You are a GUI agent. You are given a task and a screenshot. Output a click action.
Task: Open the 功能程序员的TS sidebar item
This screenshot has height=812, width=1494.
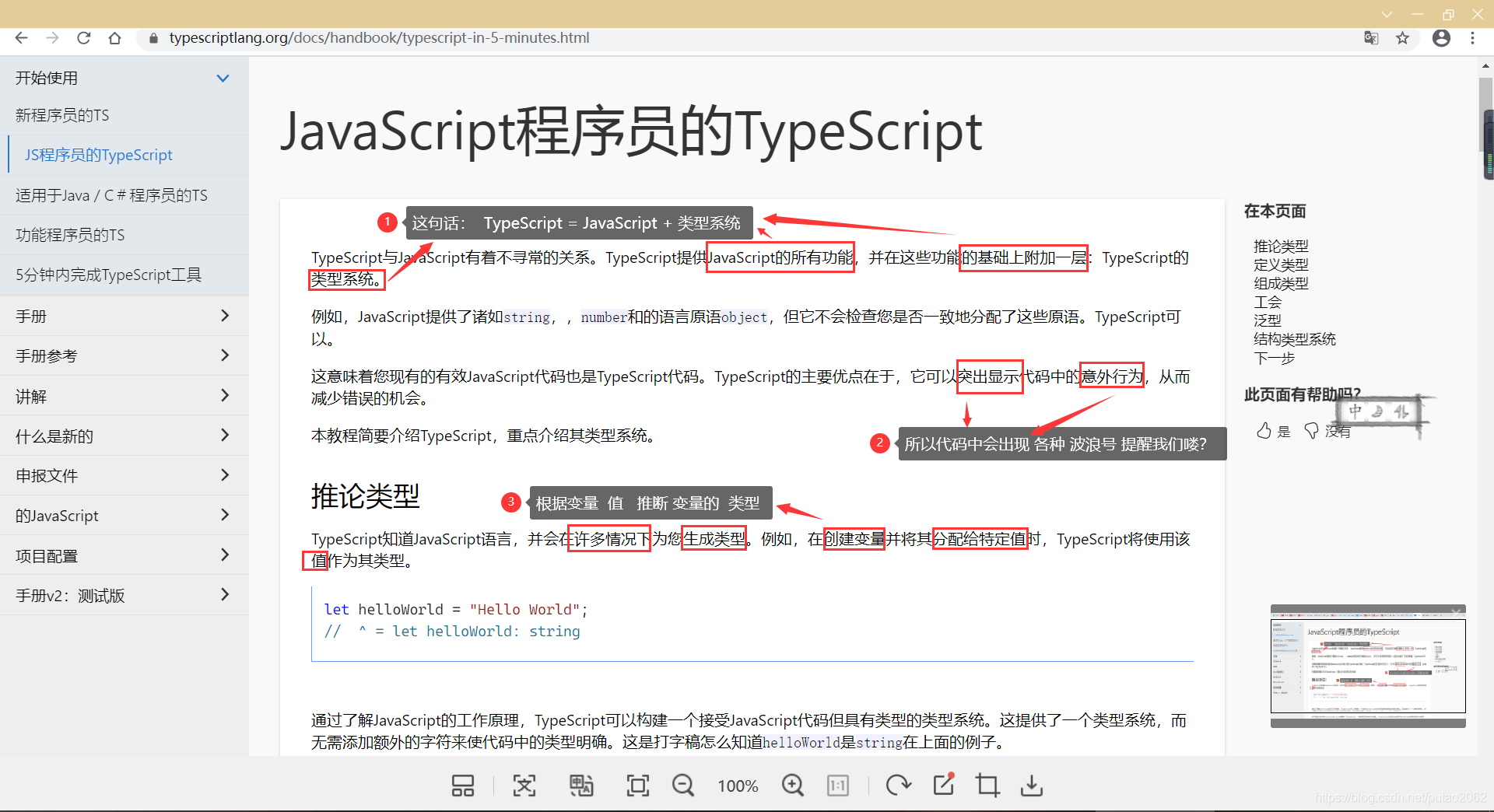[124, 235]
